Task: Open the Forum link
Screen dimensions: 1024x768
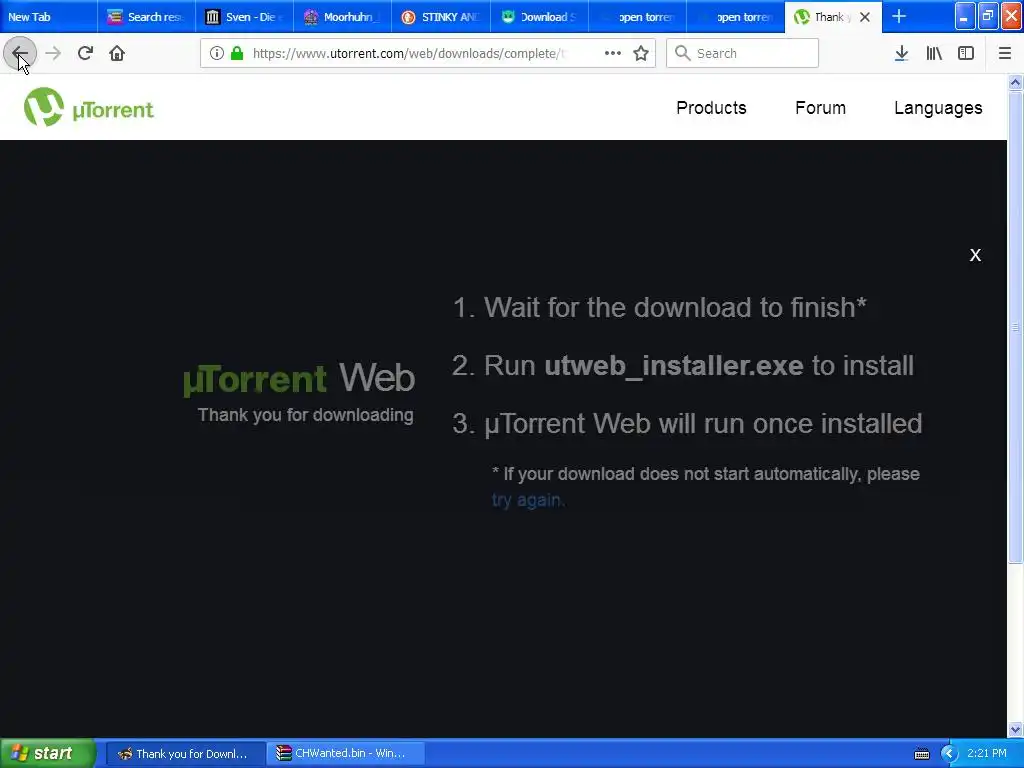Action: pyautogui.click(x=820, y=108)
